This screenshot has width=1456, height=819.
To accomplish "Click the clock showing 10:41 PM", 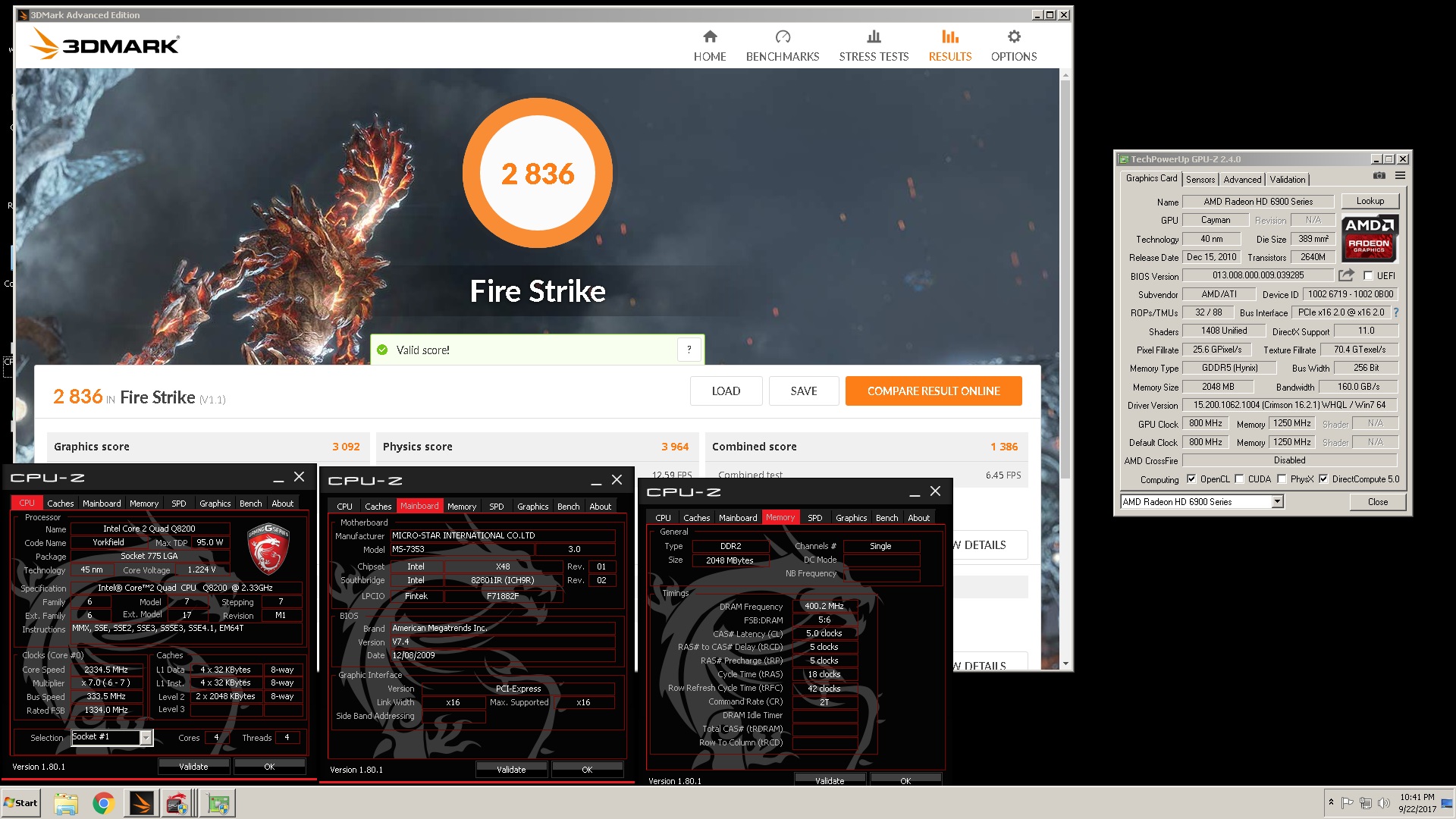I will [x=1417, y=797].
